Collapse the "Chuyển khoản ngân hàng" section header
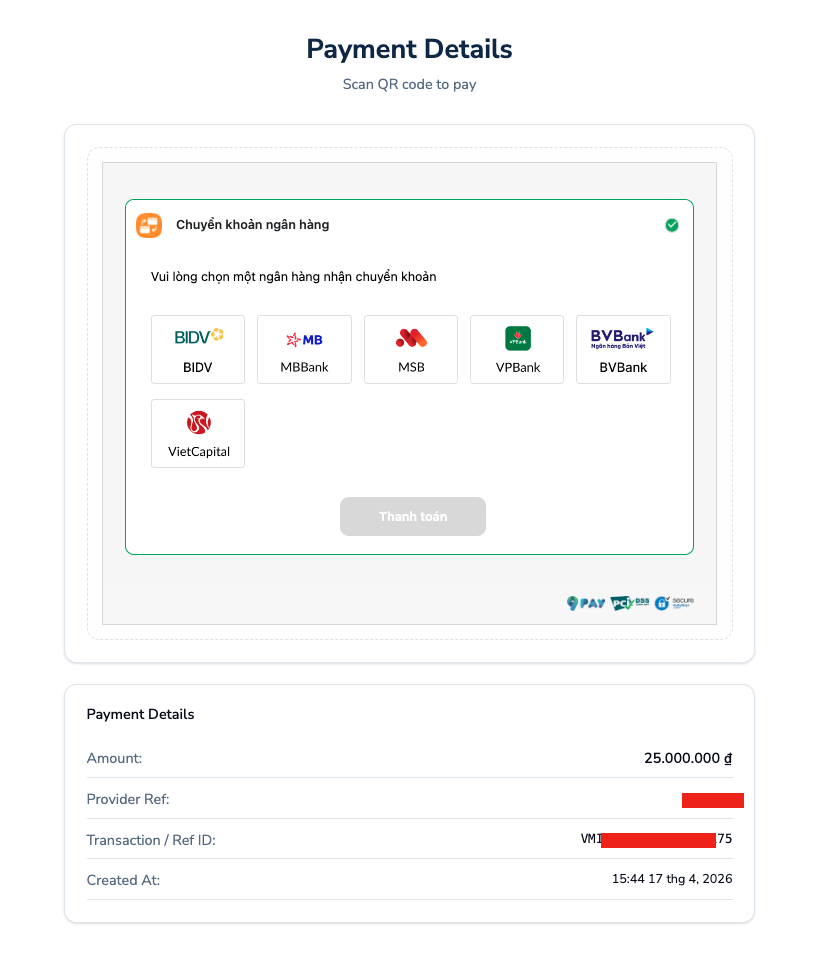Screen dimensions: 820x960 point(253,225)
